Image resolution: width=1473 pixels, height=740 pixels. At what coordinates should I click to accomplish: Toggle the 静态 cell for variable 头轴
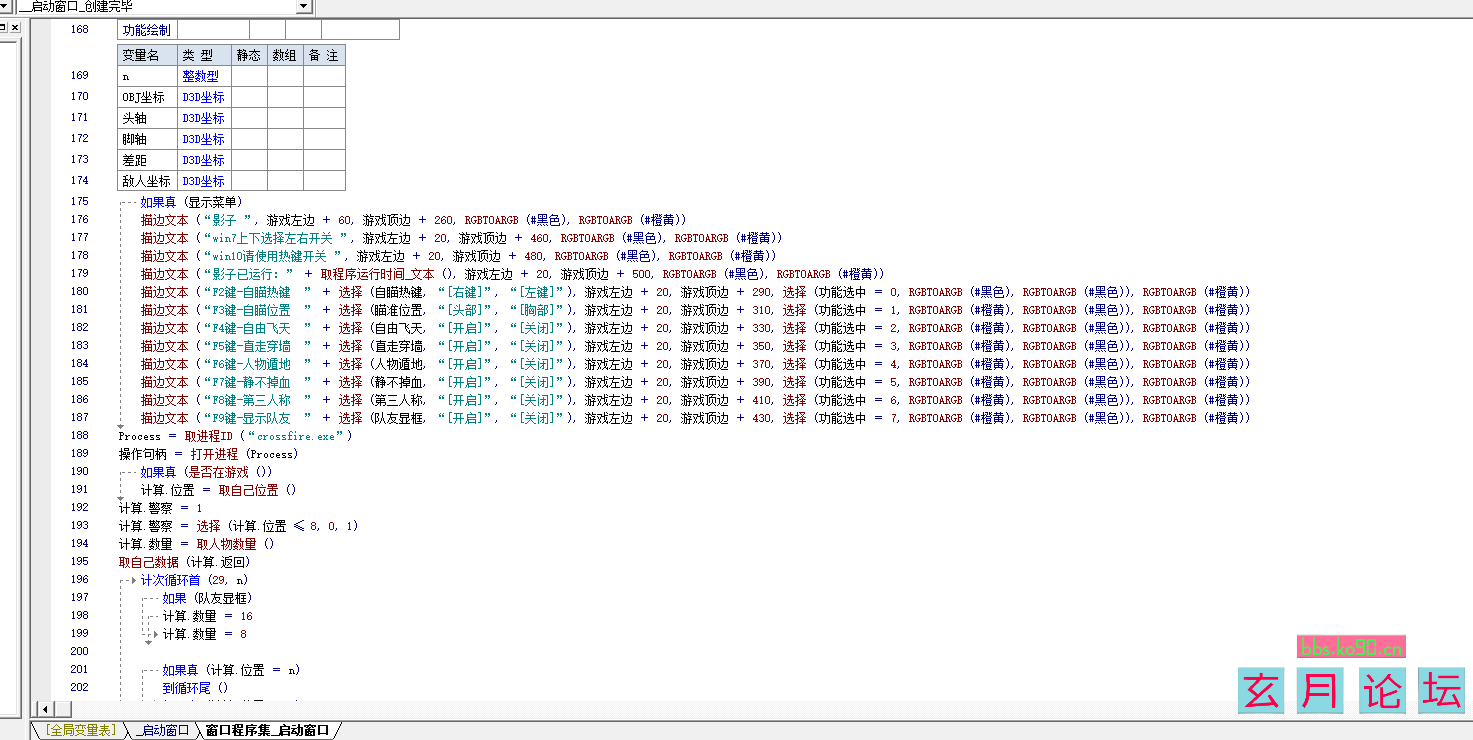[249, 118]
